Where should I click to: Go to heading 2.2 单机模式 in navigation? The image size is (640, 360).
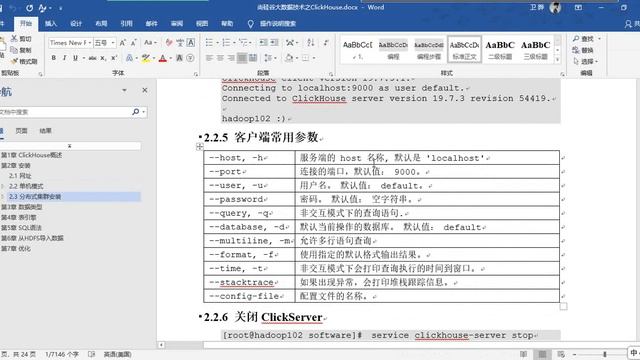26,186
